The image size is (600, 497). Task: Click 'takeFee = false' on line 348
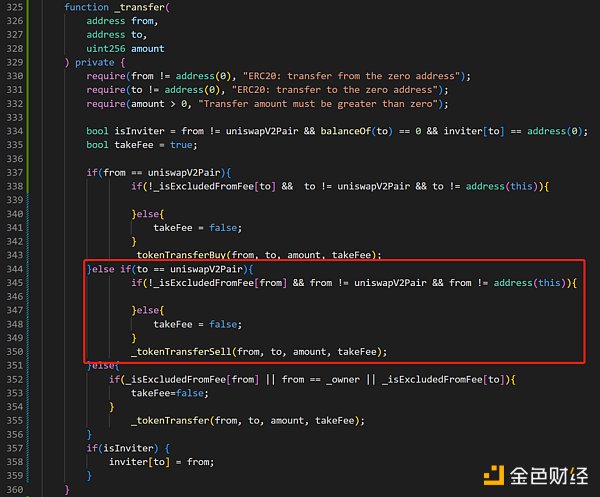pyautogui.click(x=197, y=324)
